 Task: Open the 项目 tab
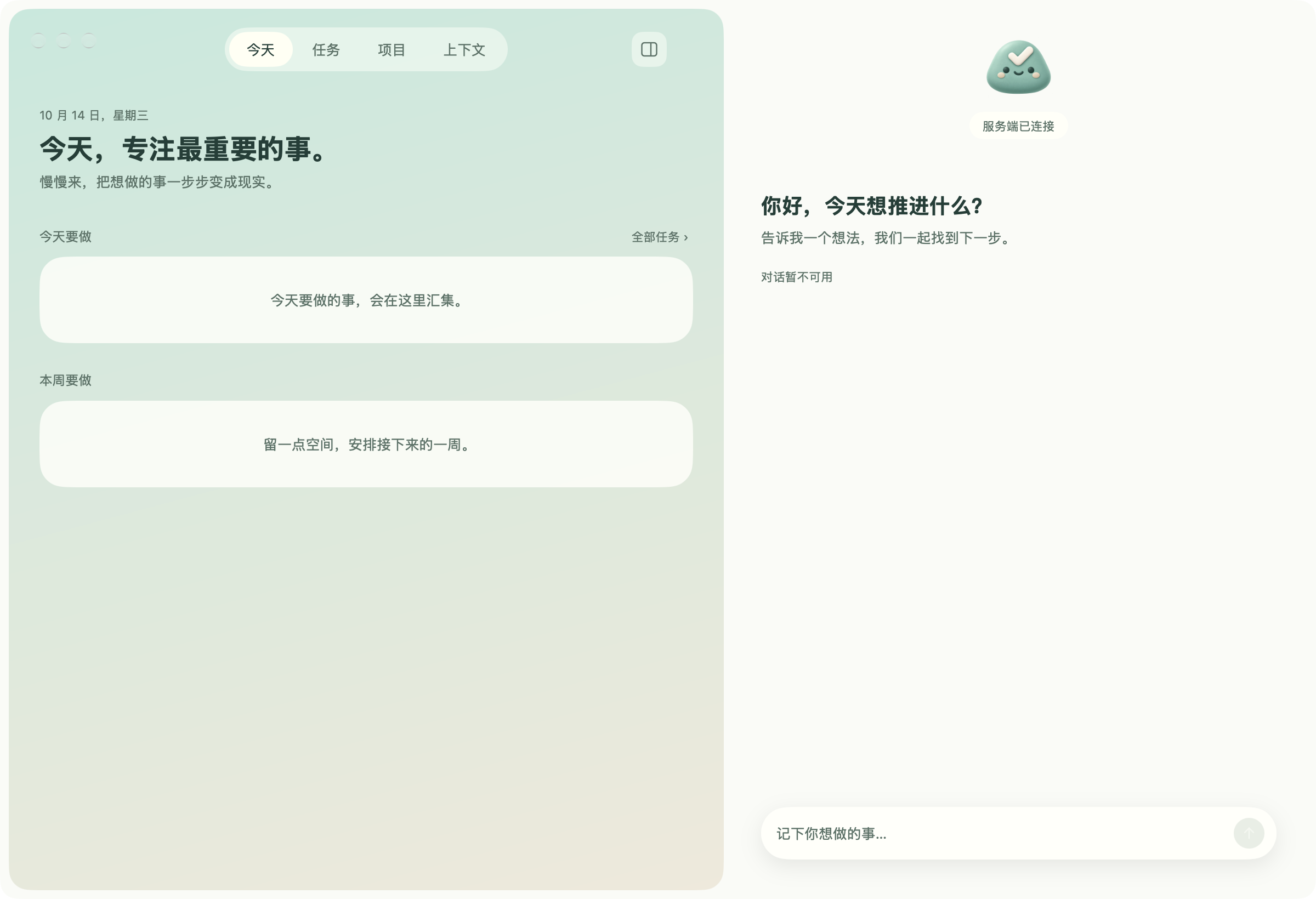(392, 49)
